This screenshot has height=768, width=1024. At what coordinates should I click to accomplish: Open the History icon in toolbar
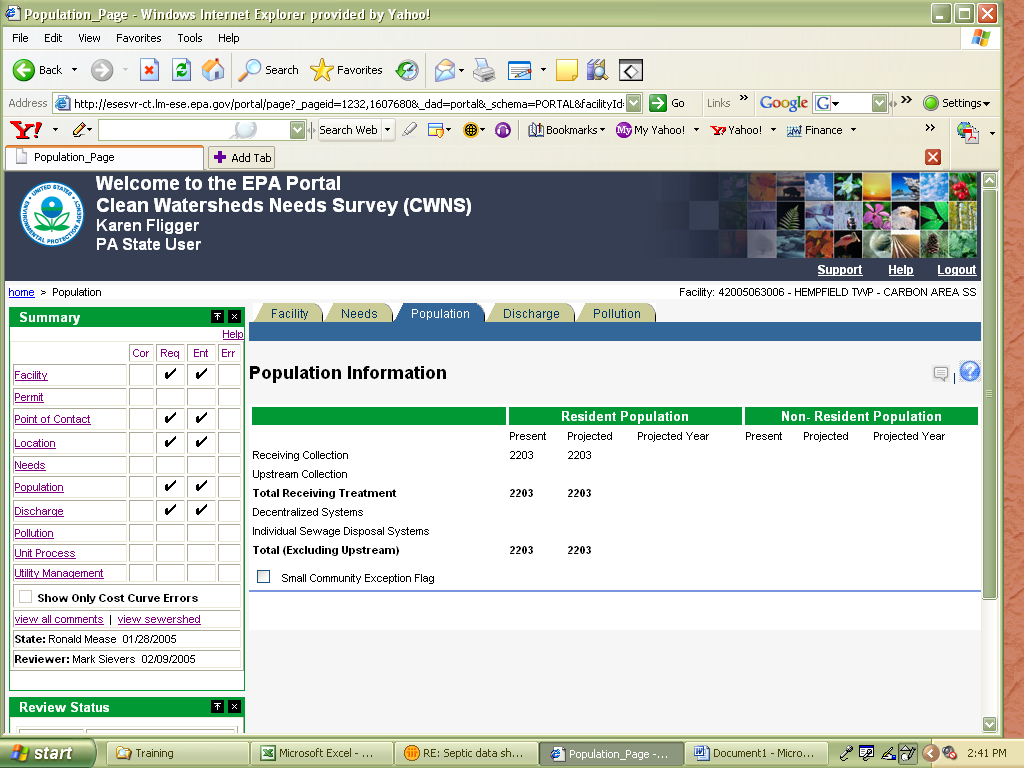[407, 70]
